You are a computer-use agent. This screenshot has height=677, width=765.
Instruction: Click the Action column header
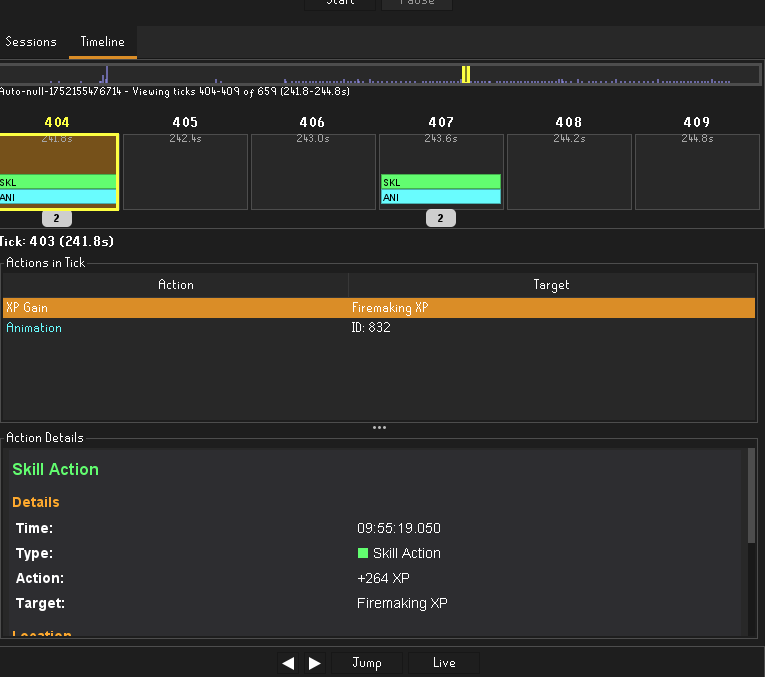click(176, 285)
